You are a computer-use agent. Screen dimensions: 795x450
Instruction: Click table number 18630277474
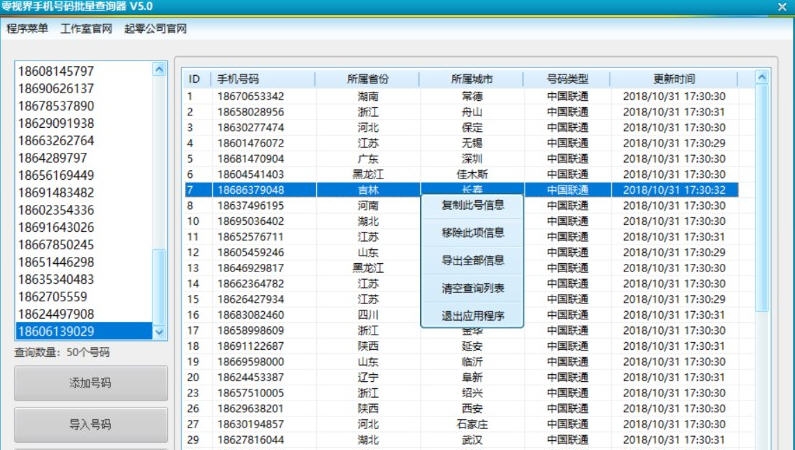point(250,128)
